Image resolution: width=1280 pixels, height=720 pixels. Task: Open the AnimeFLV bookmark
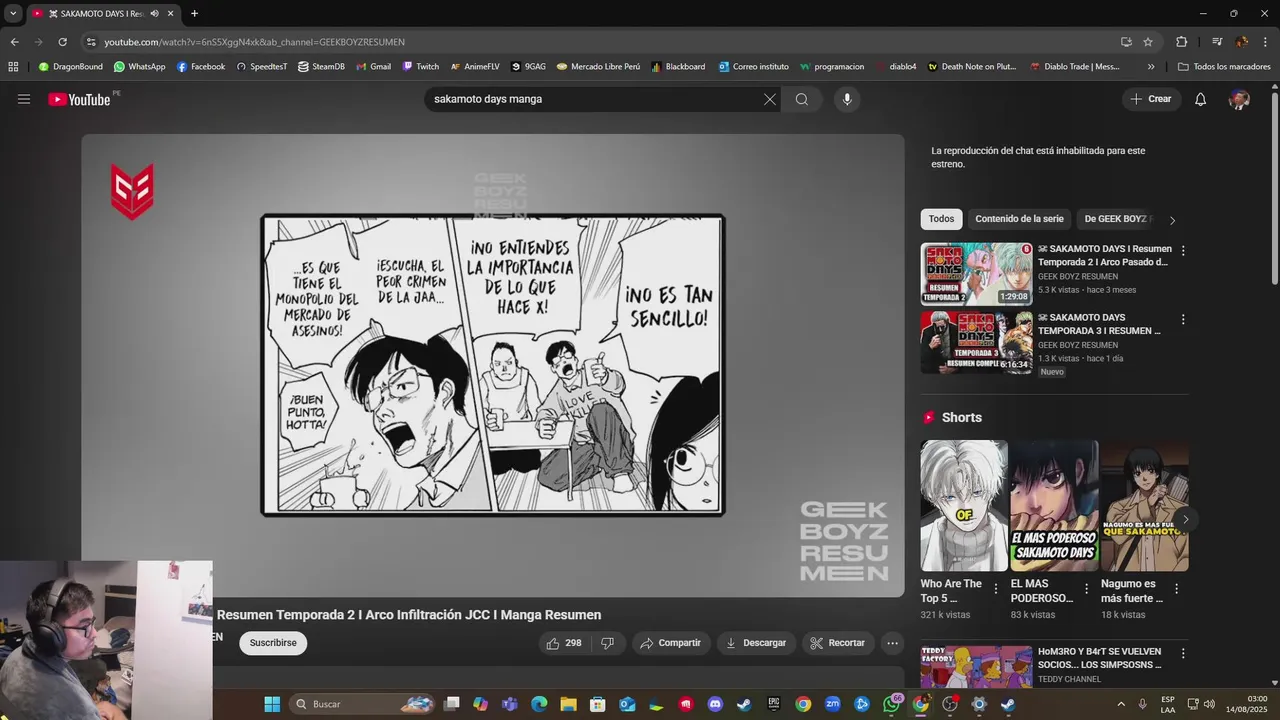tap(475, 67)
